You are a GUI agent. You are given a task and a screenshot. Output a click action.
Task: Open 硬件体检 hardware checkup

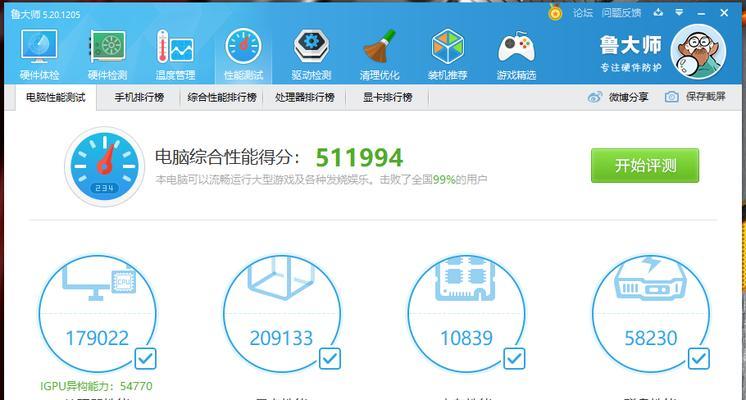click(x=39, y=54)
